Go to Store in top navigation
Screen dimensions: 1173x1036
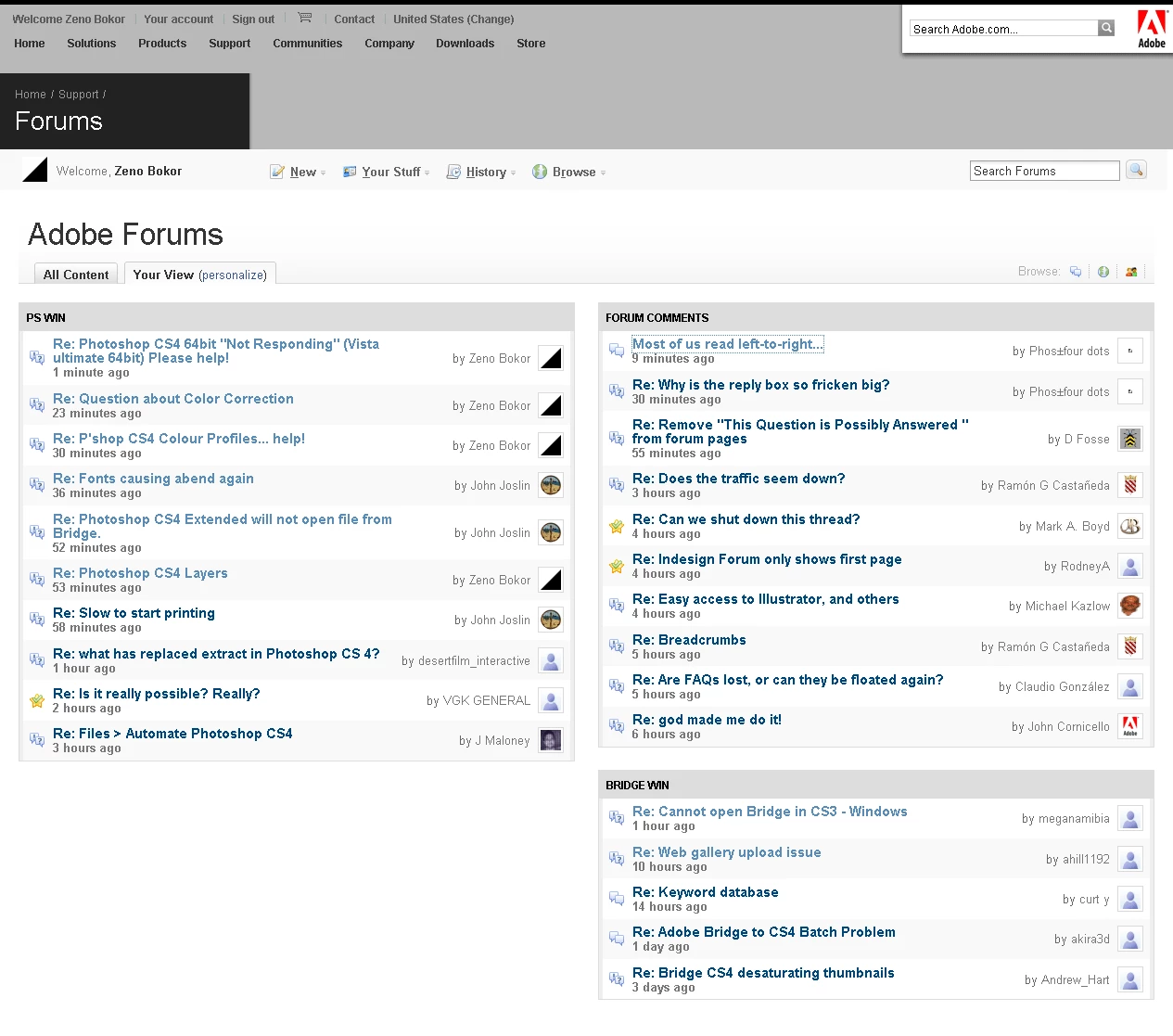coord(531,44)
